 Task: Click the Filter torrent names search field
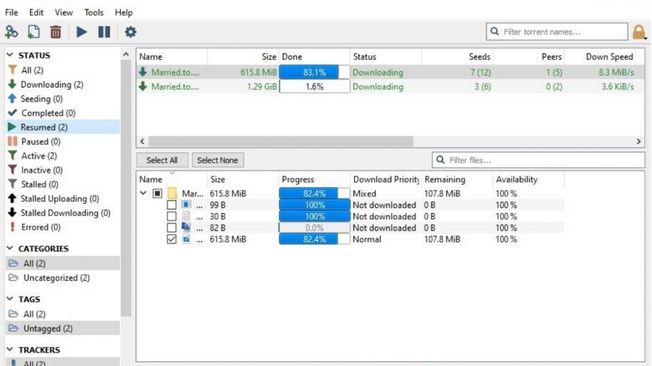pos(557,32)
